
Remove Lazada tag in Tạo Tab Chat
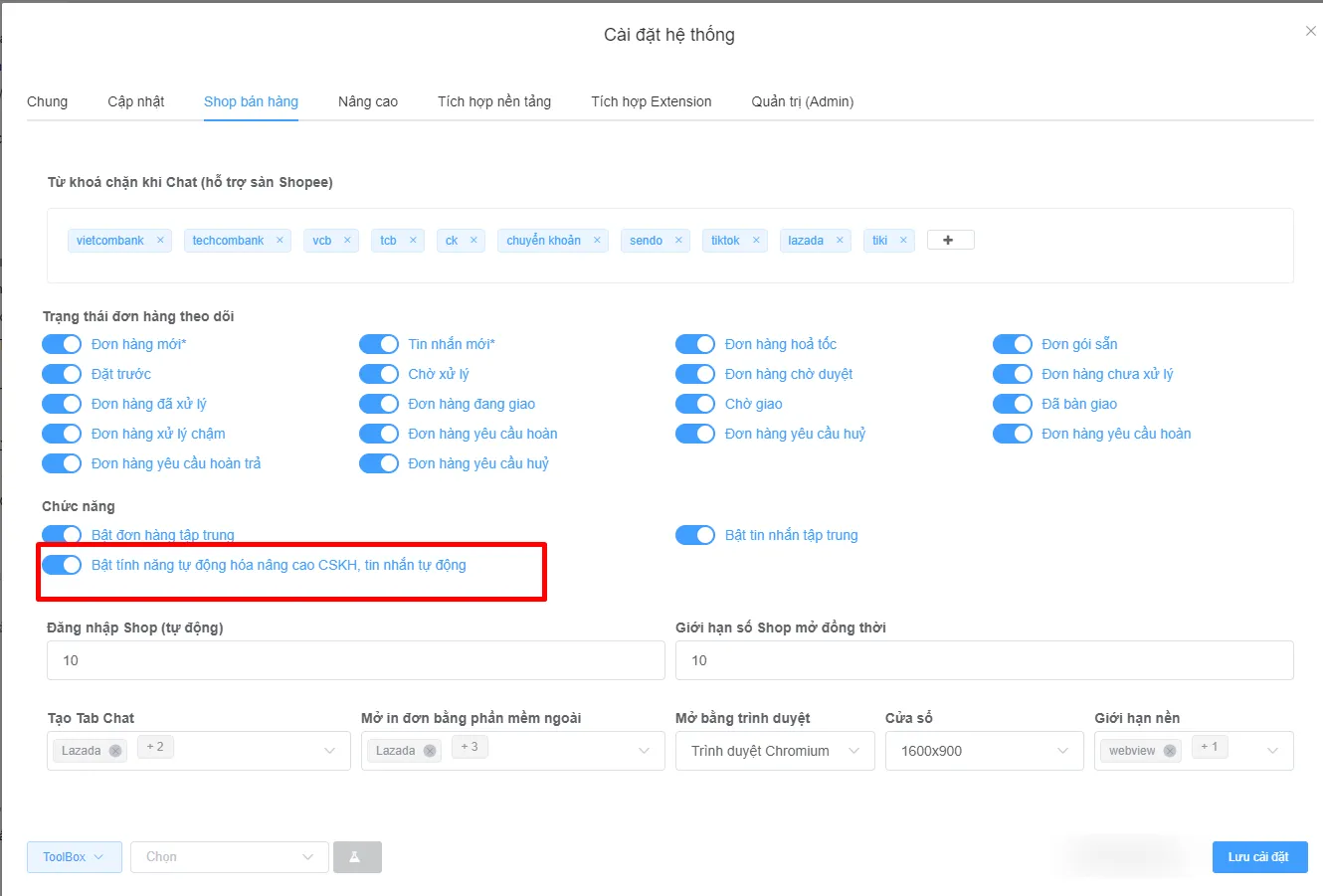click(115, 751)
